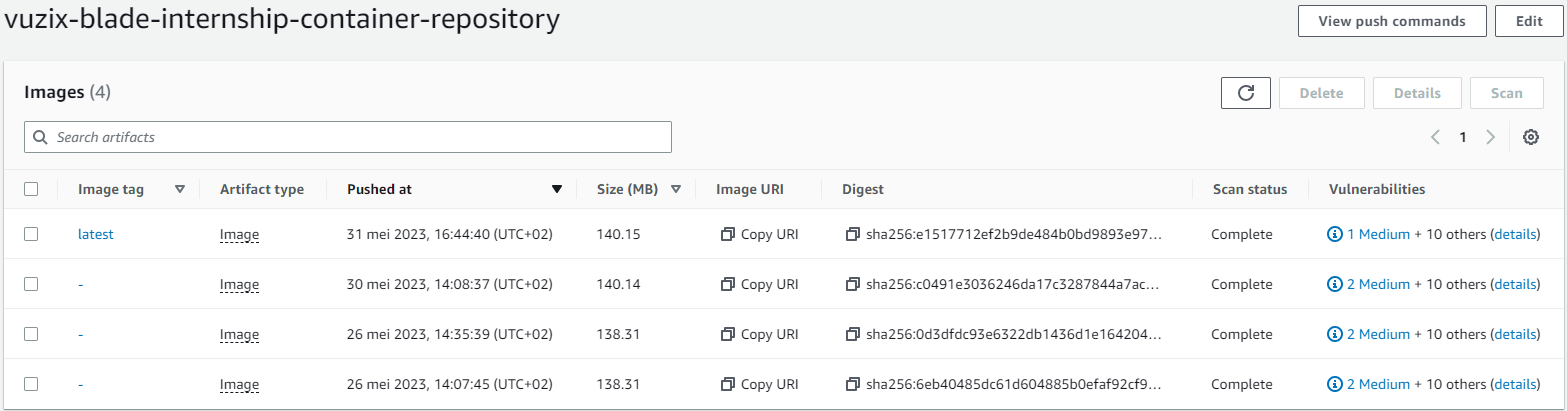Open details link for 14:07:45 image
1567x411 pixels.
[1515, 384]
